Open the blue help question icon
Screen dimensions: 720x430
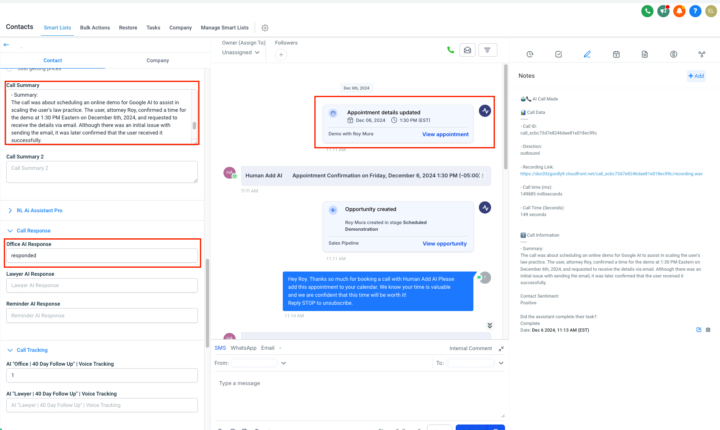coord(695,11)
